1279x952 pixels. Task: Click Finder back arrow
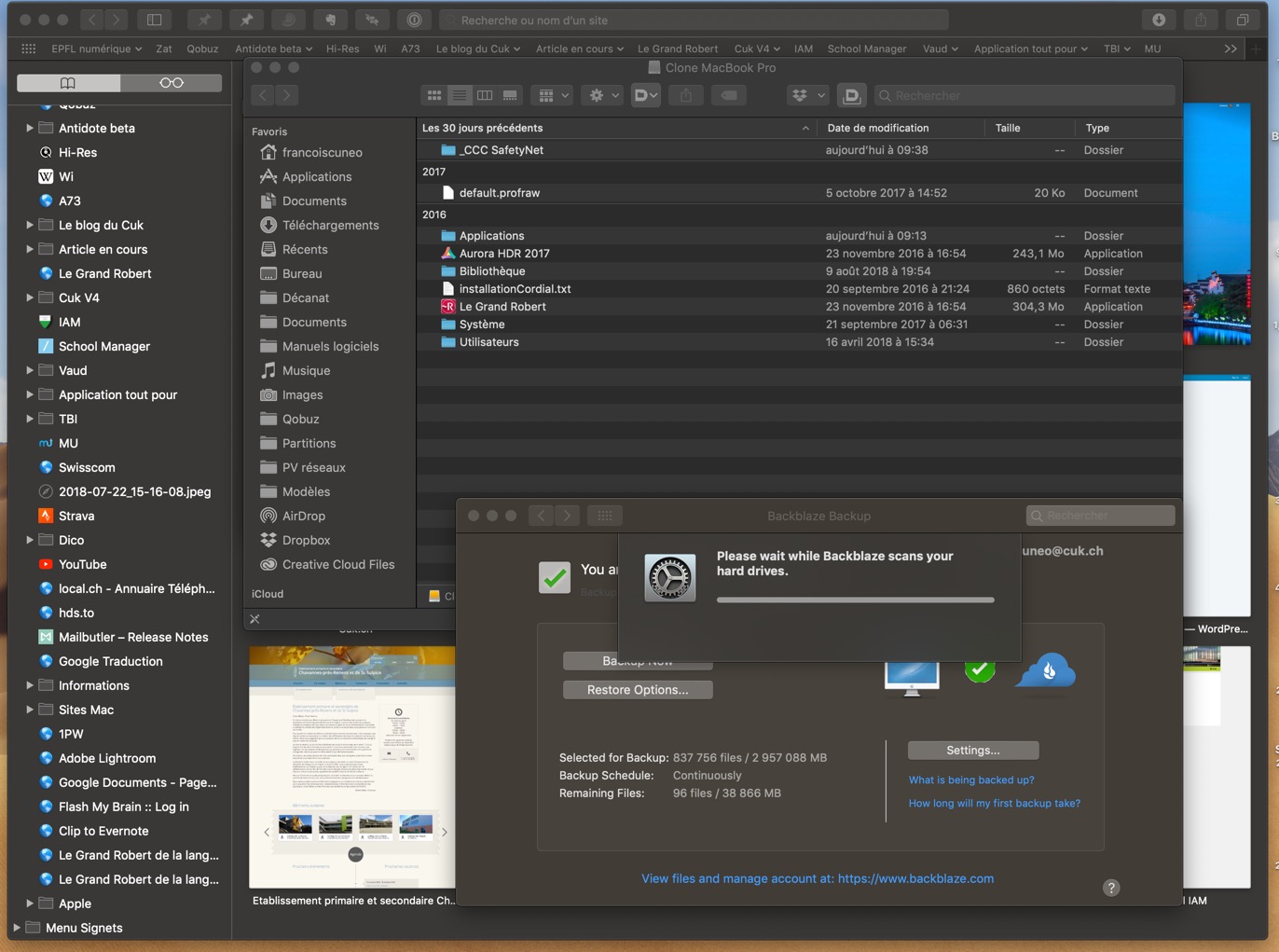click(263, 95)
